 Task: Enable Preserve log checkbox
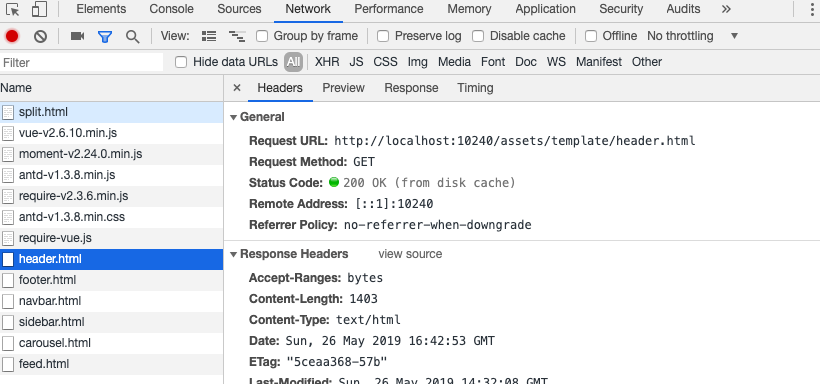[x=383, y=36]
